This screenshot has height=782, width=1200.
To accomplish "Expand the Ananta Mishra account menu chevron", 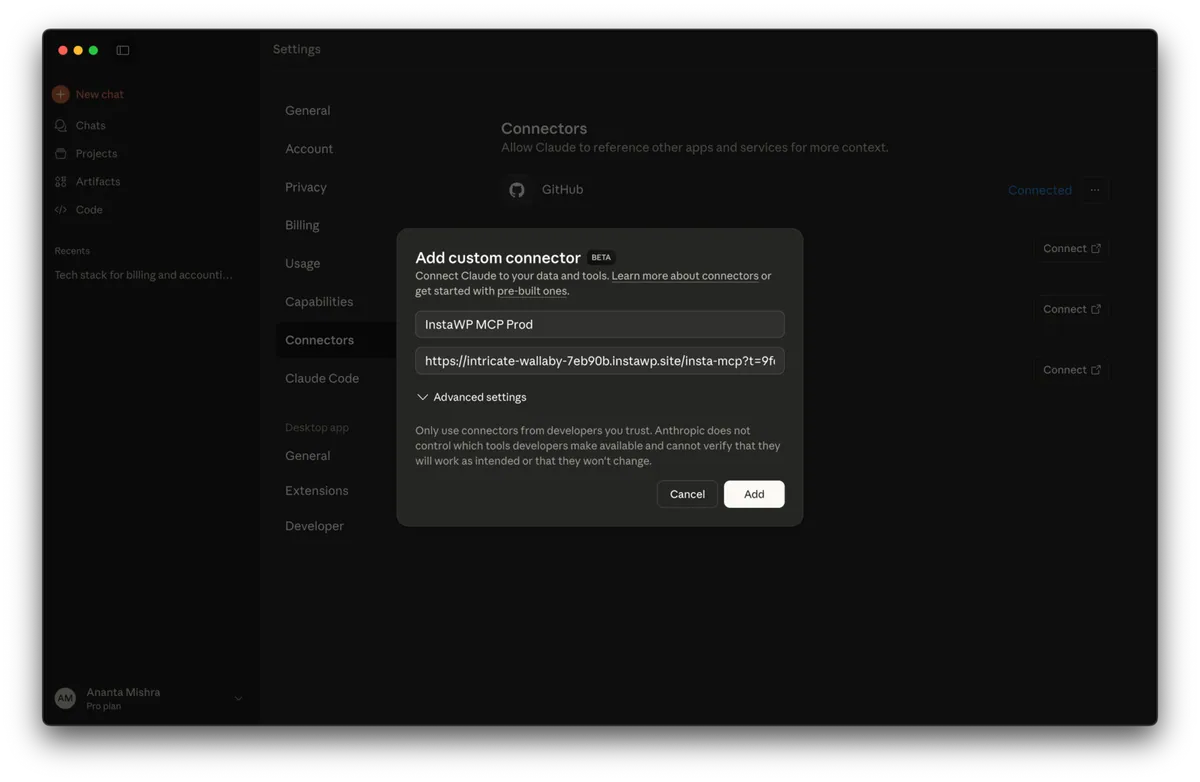I will click(x=238, y=698).
